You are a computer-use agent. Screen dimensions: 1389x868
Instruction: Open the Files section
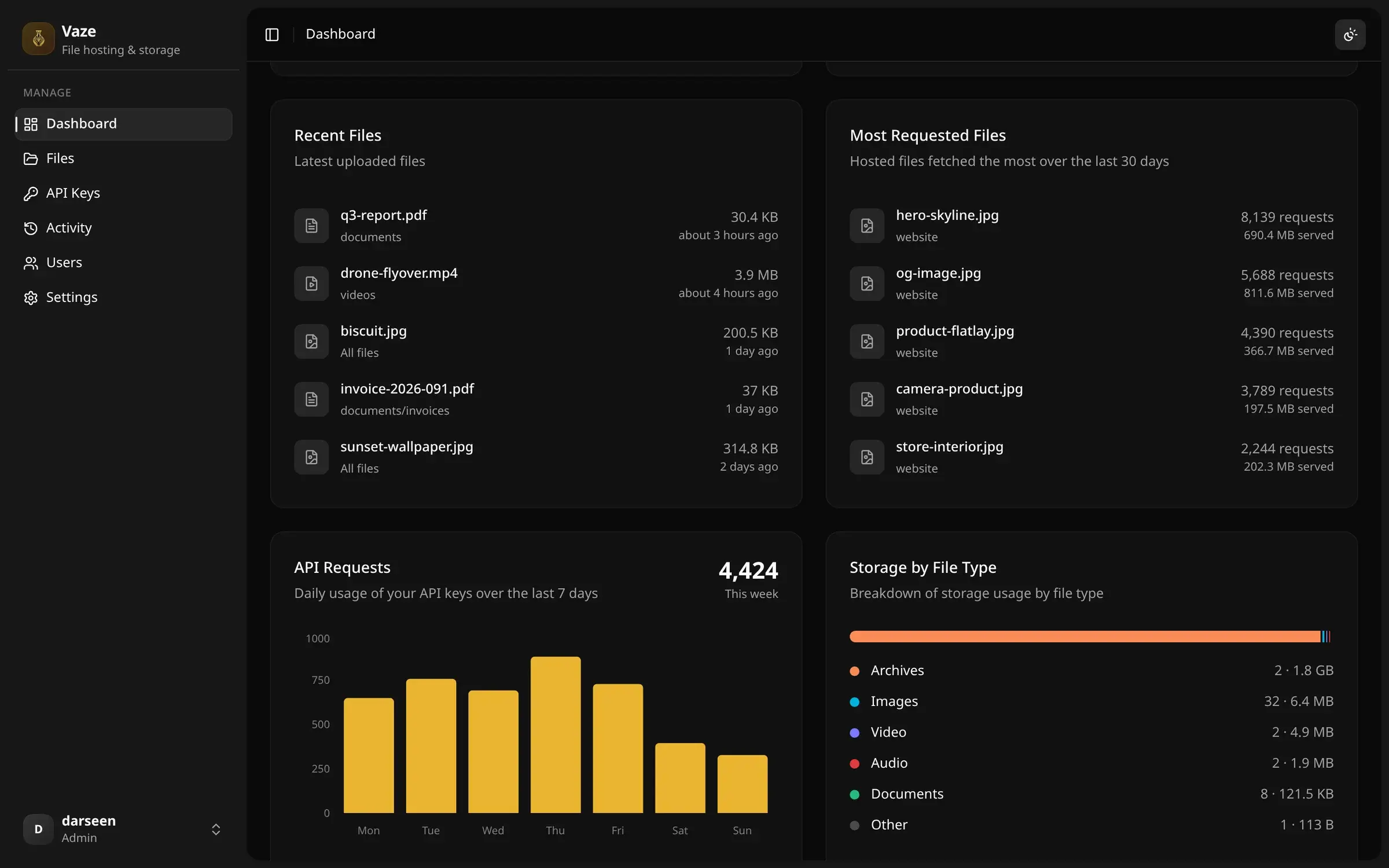click(x=124, y=159)
